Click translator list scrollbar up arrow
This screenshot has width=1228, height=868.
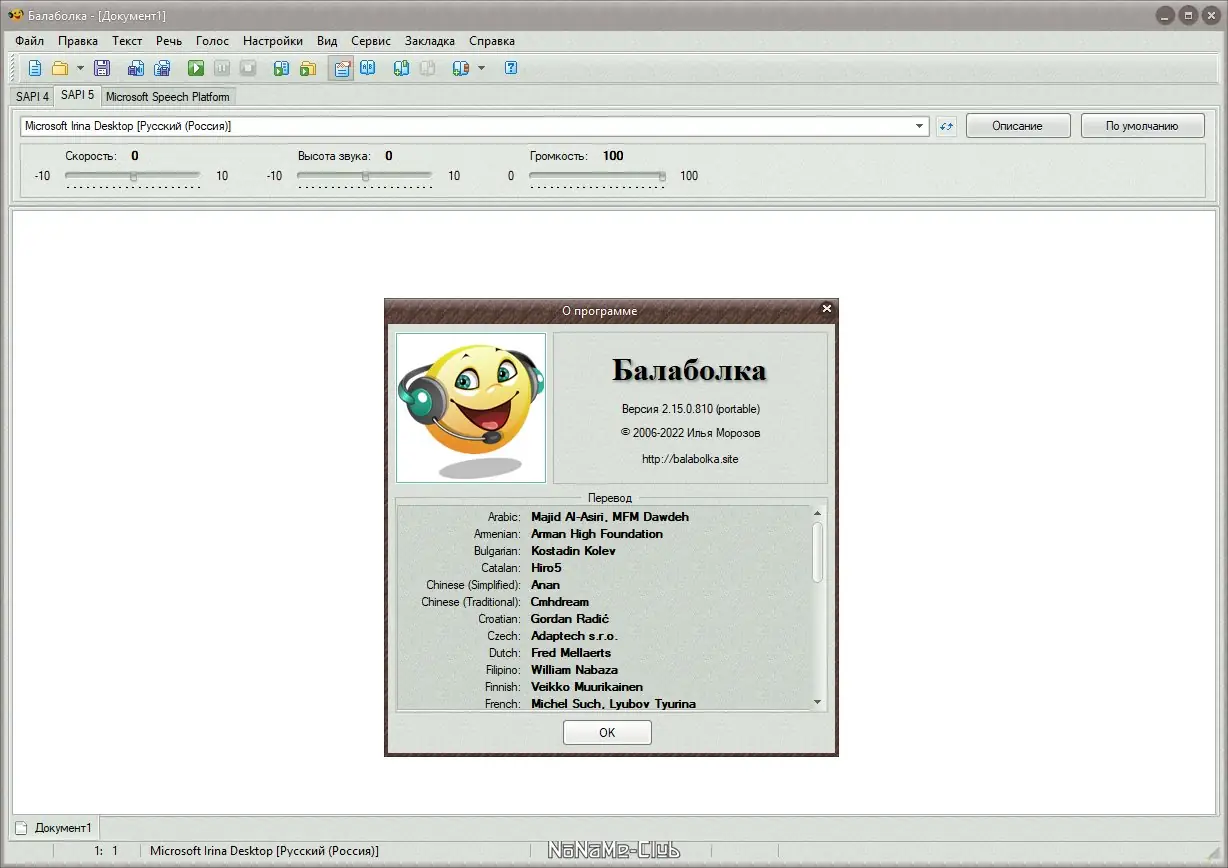pyautogui.click(x=818, y=513)
